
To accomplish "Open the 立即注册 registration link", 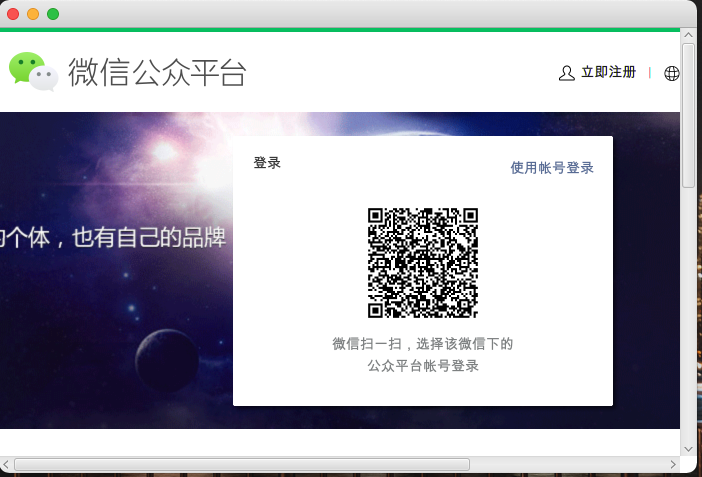I will (x=608, y=72).
